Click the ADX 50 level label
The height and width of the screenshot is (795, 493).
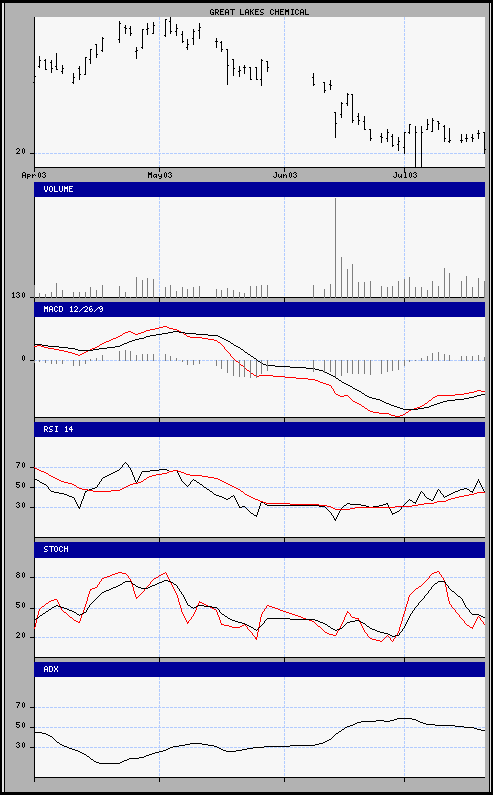pos(20,726)
